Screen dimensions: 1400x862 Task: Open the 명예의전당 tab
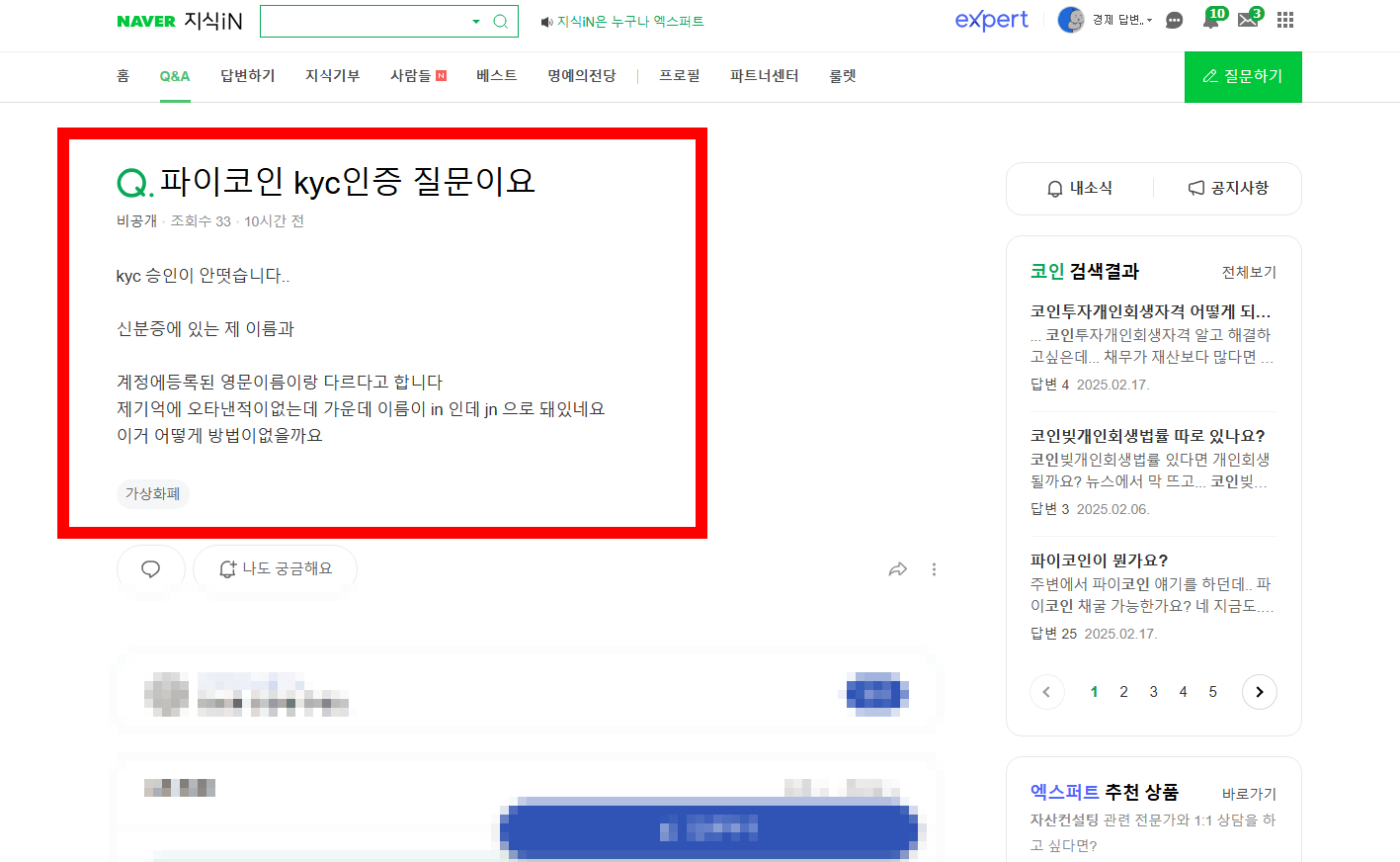[582, 76]
